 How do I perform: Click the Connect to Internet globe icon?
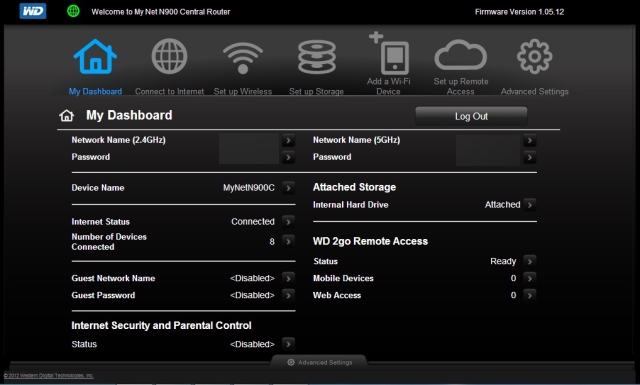tap(169, 56)
